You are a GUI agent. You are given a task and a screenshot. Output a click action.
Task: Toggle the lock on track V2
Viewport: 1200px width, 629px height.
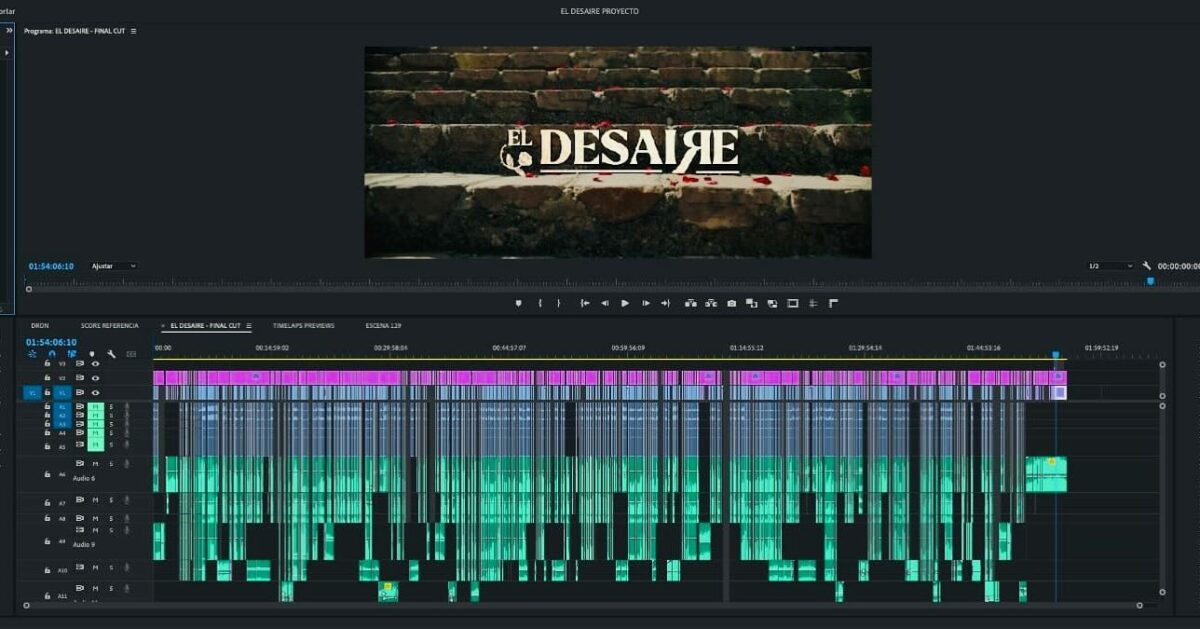click(x=47, y=378)
